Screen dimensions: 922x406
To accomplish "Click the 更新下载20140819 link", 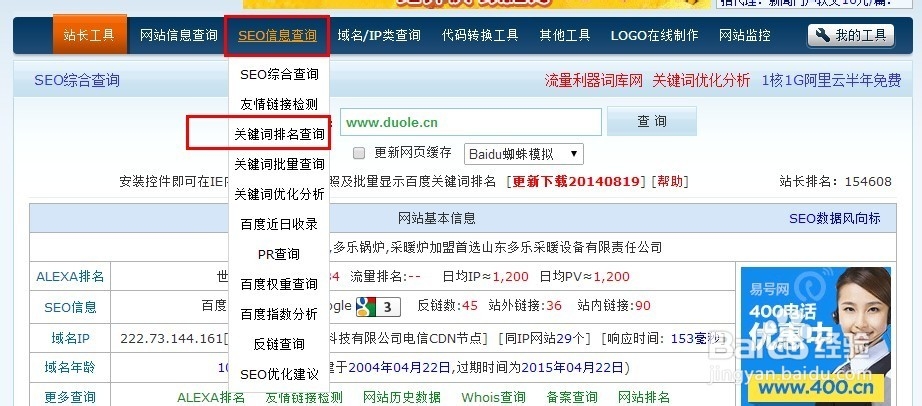I will 576,181.
